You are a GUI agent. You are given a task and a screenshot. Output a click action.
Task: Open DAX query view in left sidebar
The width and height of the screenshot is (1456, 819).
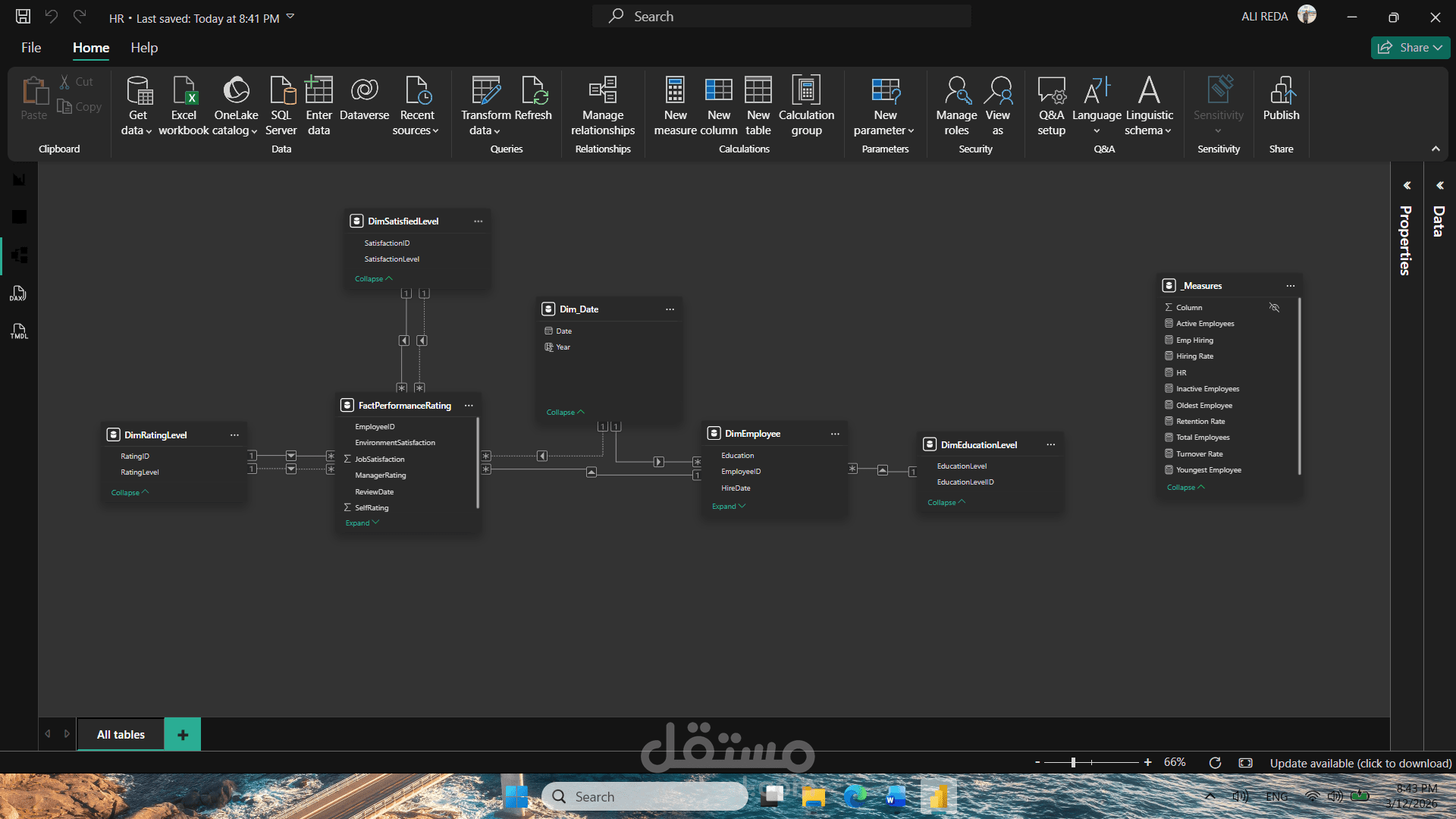point(19,293)
